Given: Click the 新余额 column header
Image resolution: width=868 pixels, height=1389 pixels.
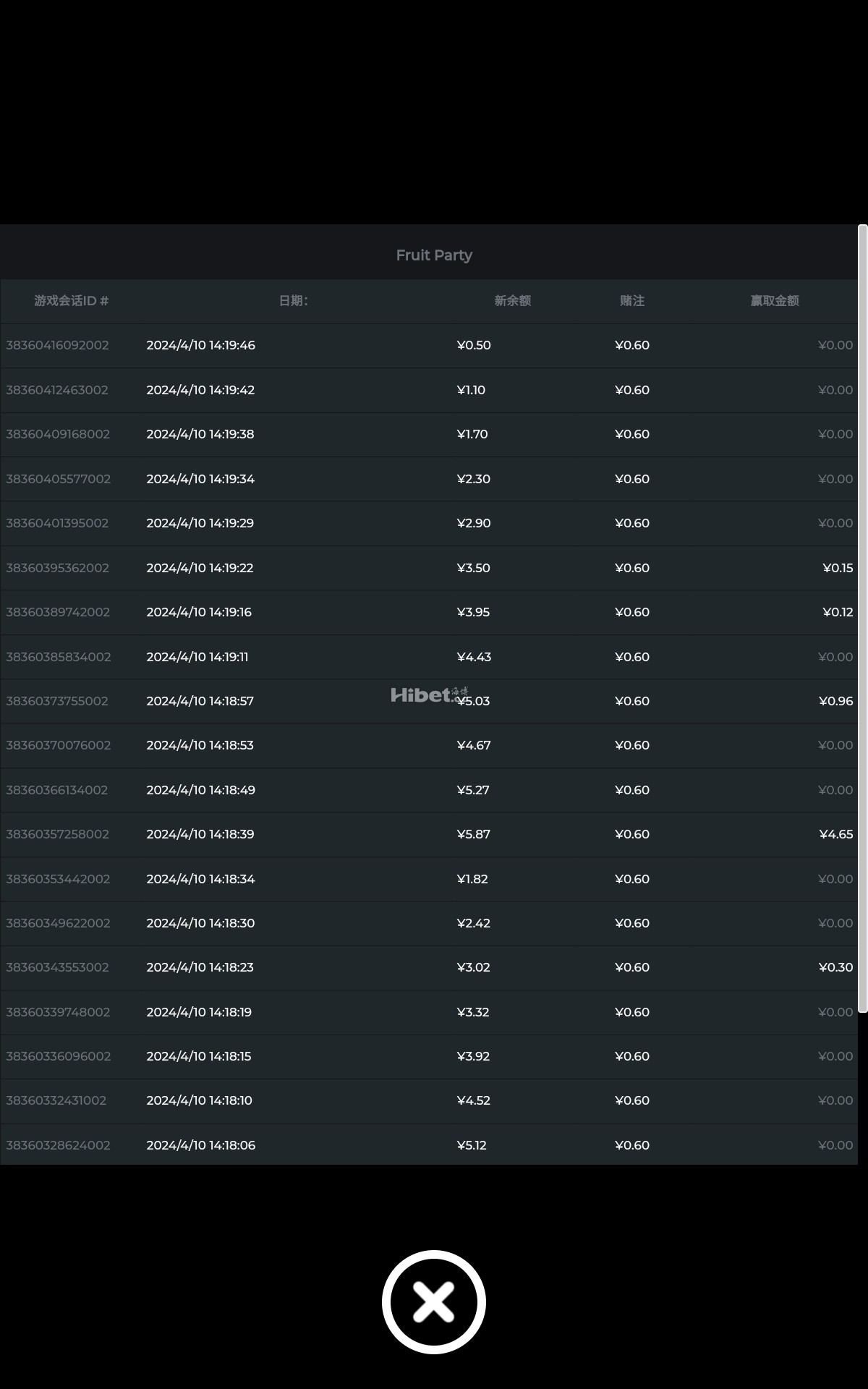Looking at the screenshot, I should 513,301.
